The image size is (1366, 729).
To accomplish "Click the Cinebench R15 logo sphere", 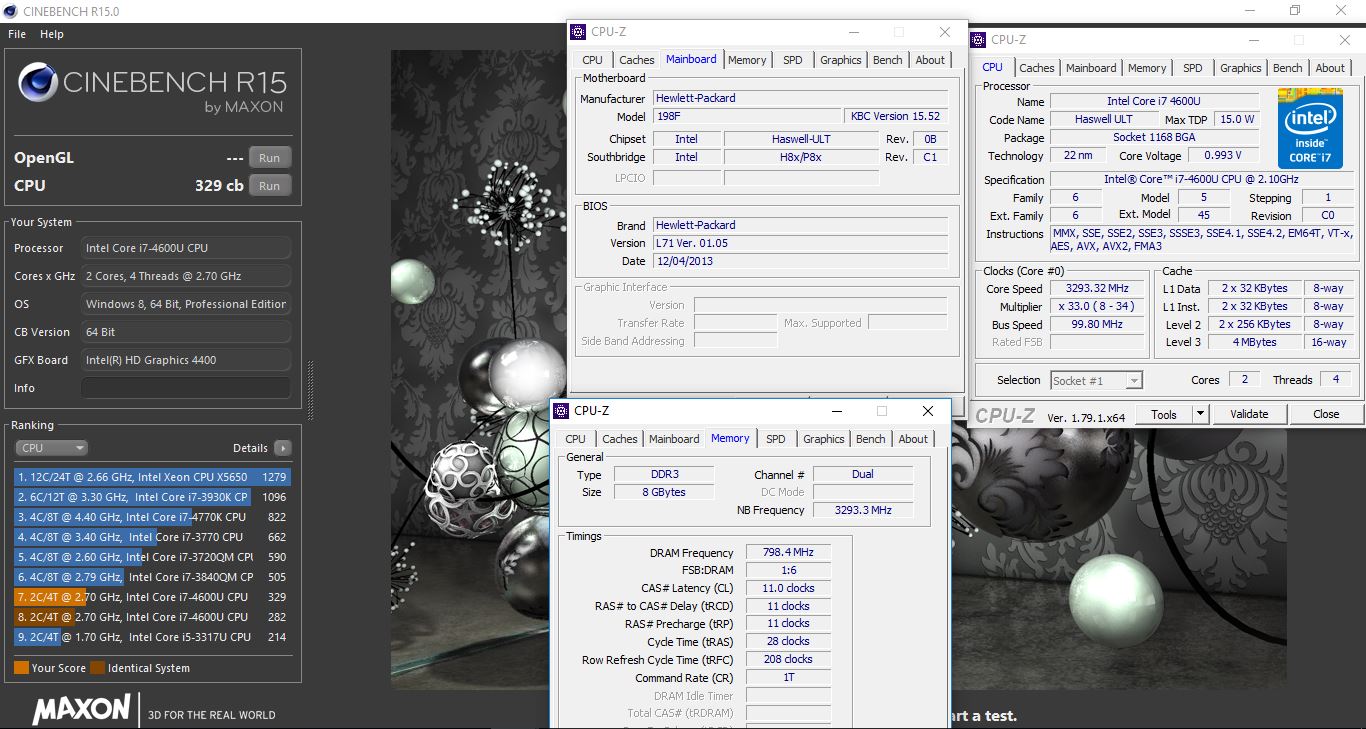I will pyautogui.click(x=37, y=82).
